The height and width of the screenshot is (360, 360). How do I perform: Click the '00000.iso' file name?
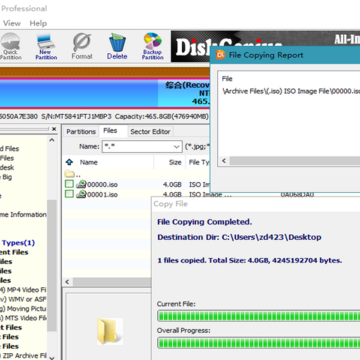[x=102, y=184]
